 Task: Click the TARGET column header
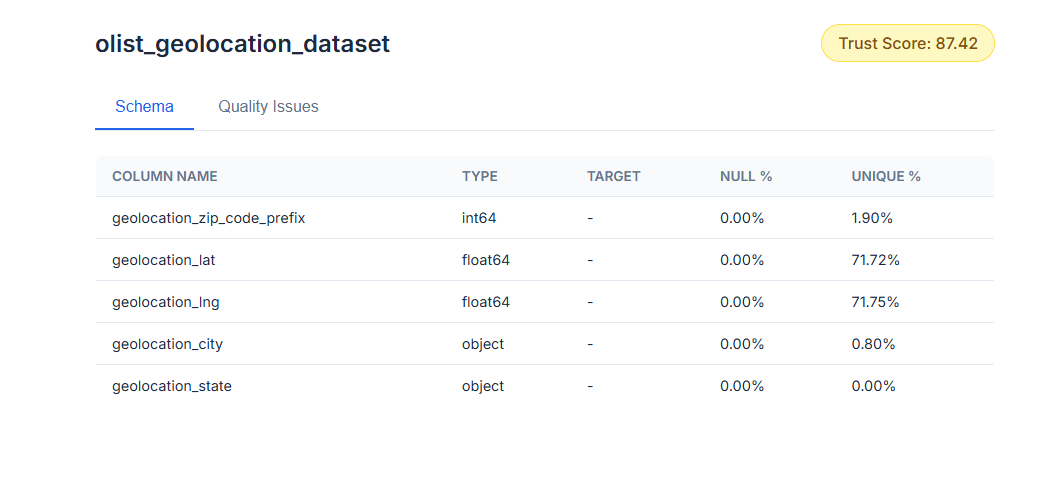(613, 176)
